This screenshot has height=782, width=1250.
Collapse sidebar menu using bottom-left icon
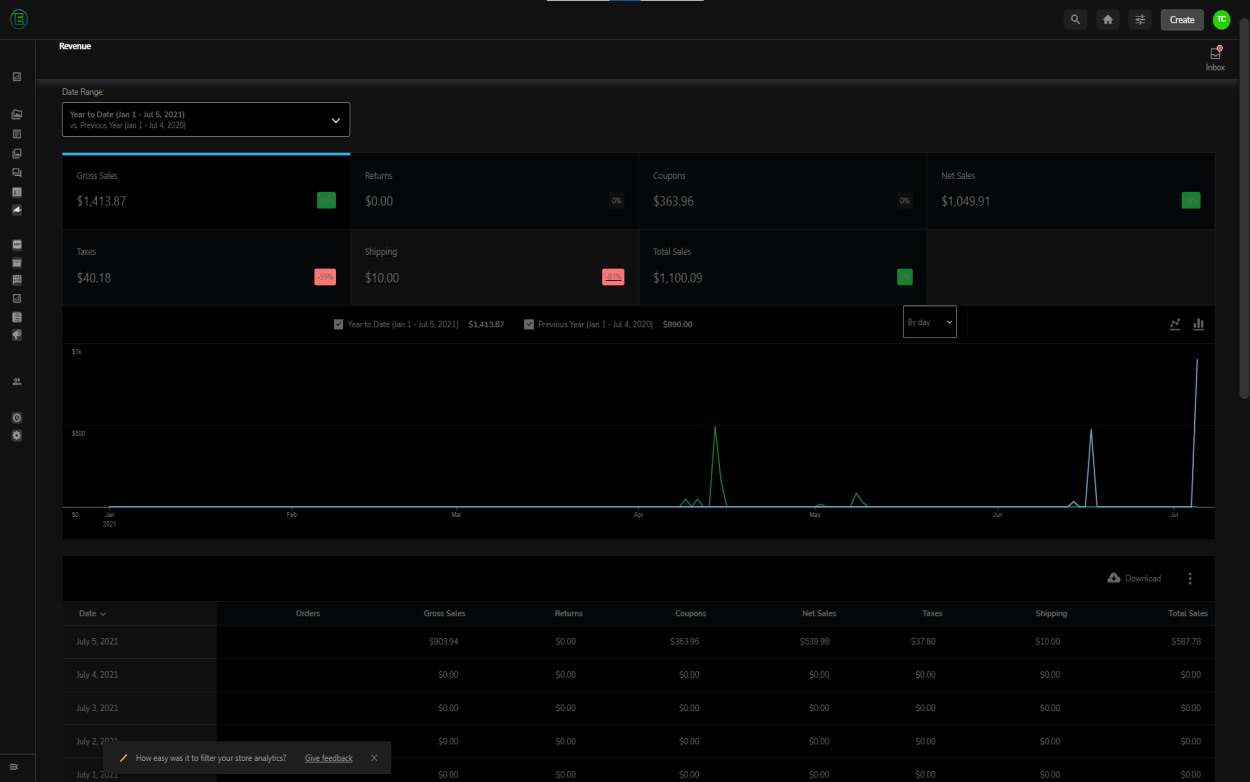14,766
